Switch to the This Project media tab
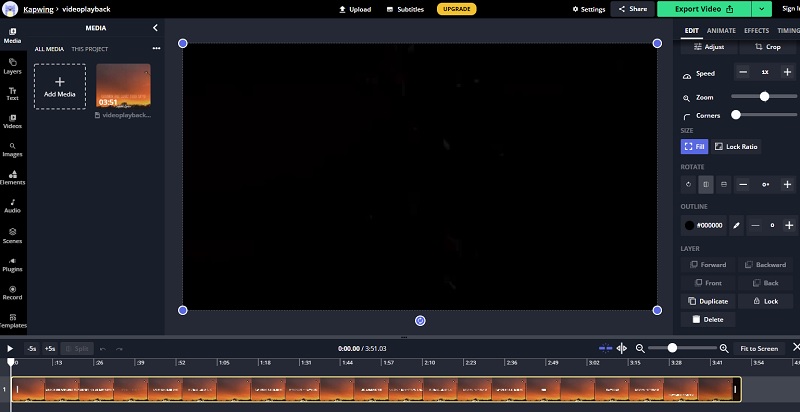The image size is (800, 412). click(x=90, y=48)
